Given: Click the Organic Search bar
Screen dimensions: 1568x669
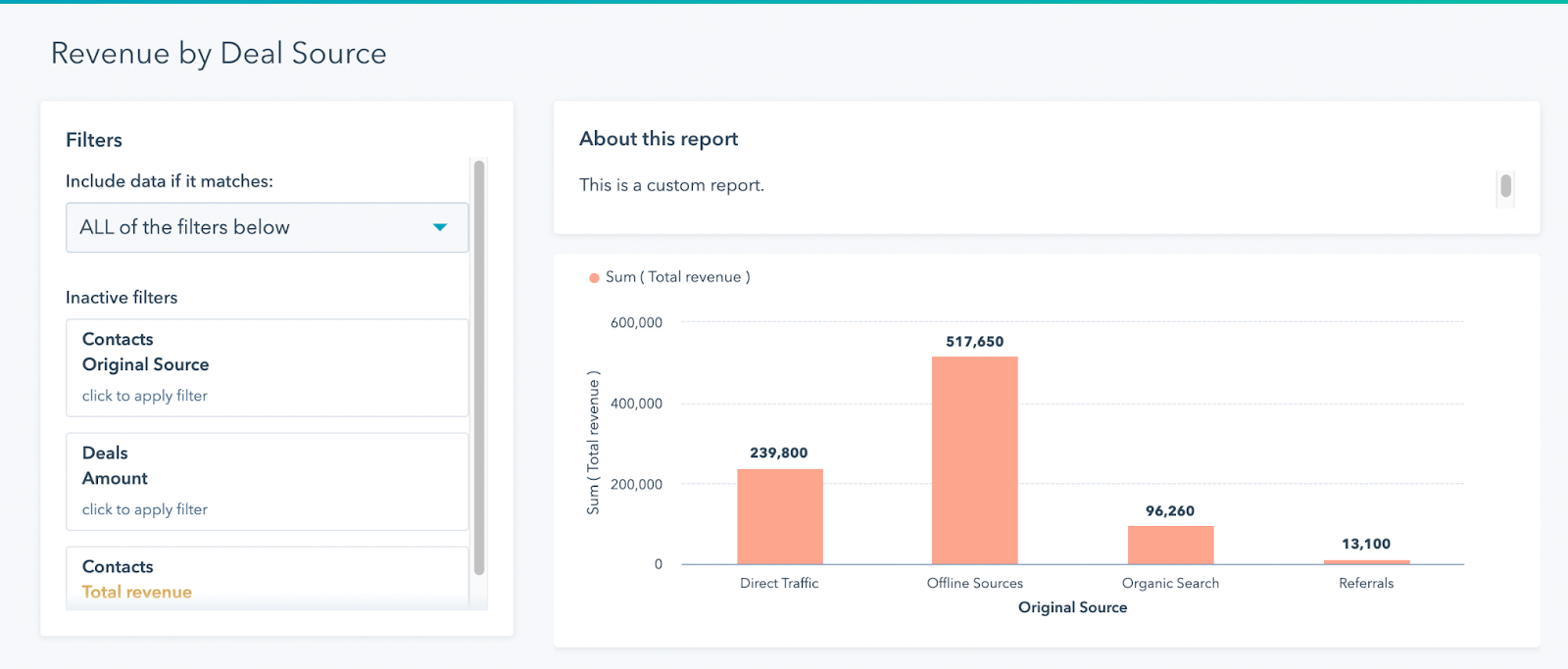Looking at the screenshot, I should point(1170,545).
